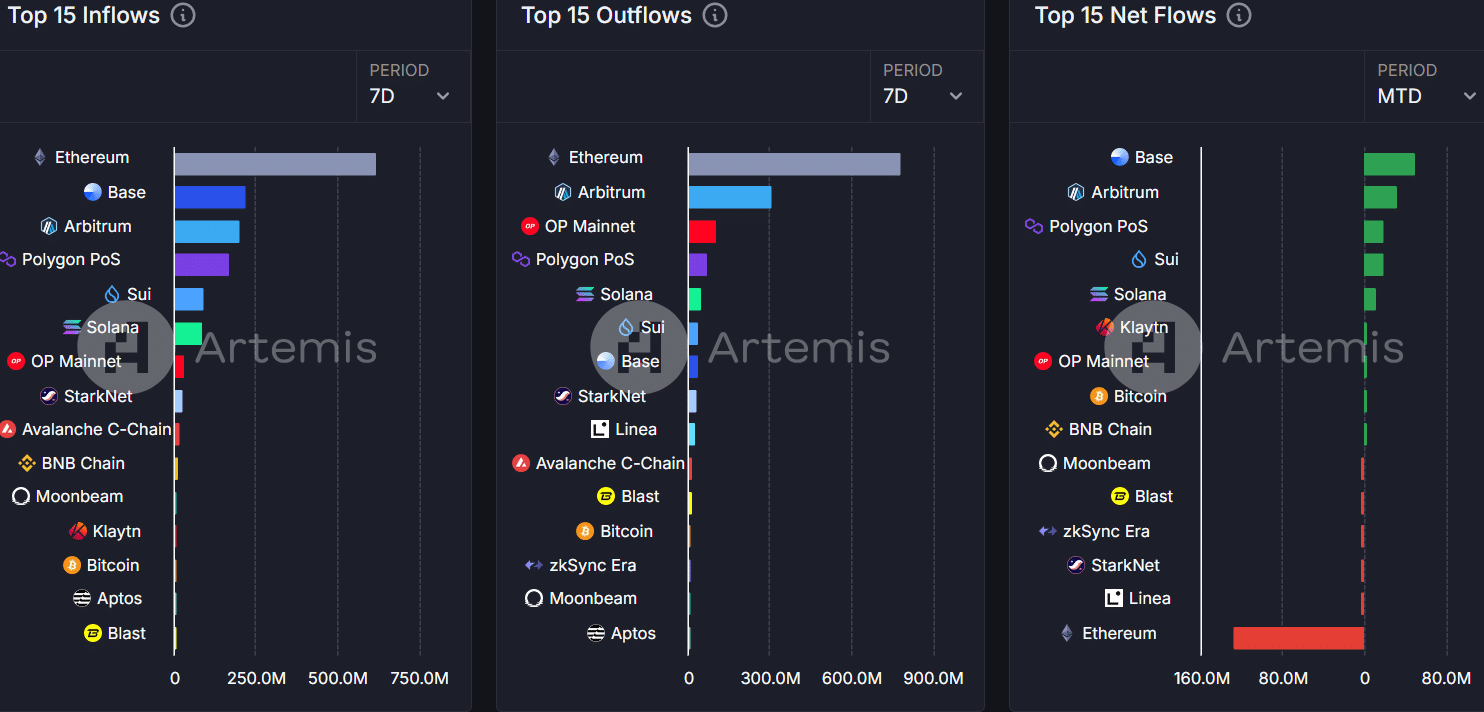Select the blue Arbitrum bar in Outflows chart
This screenshot has height=712, width=1484.
point(729,197)
